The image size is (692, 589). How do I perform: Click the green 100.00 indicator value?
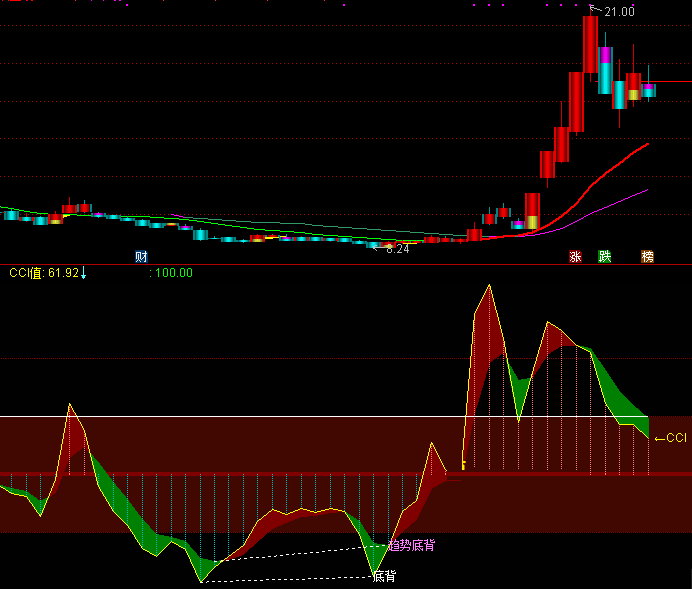coord(173,273)
